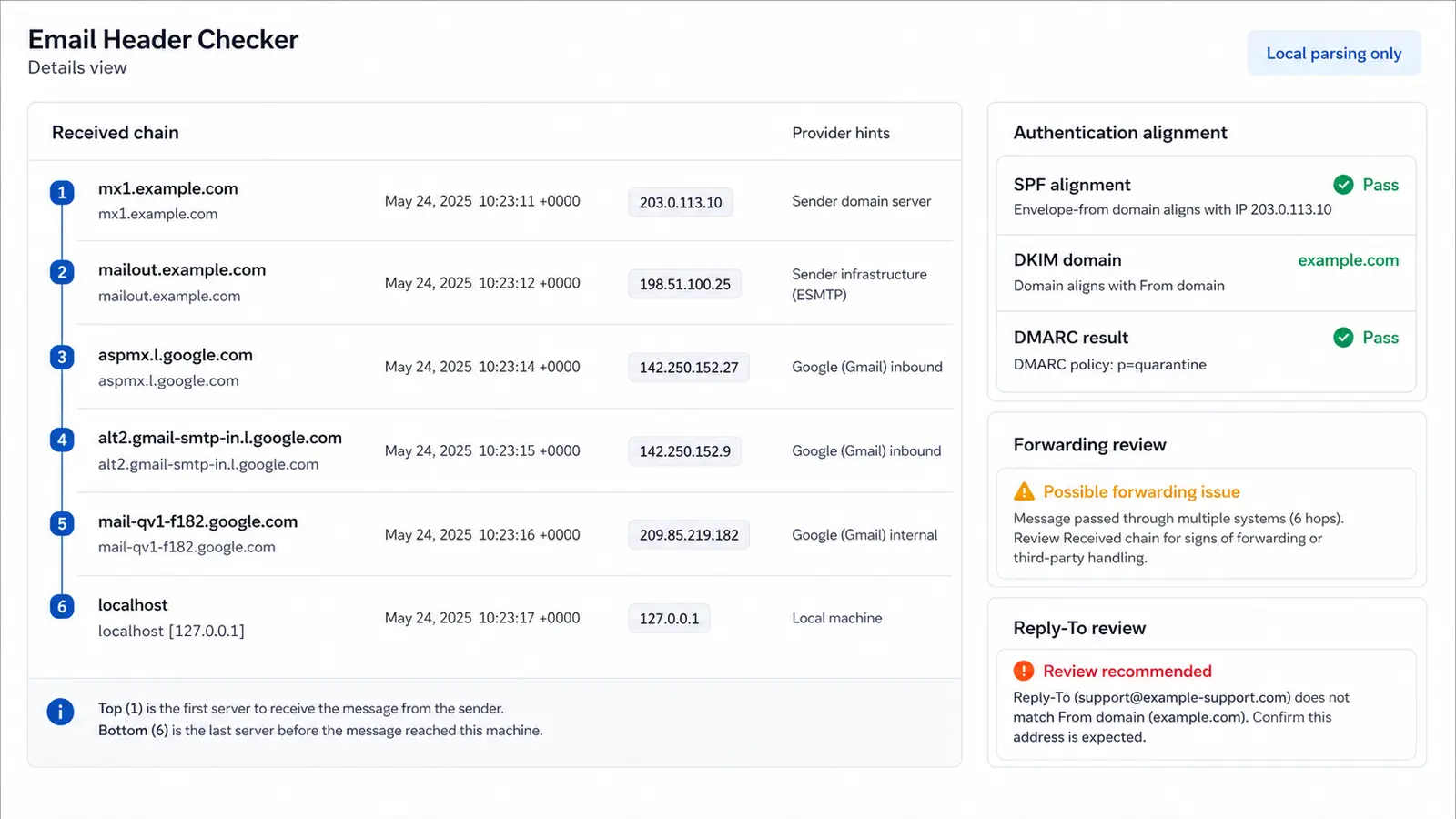Screen dimensions: 1456x819
Task: Click the orange warning triangle for forwarding issue
Action: [1024, 491]
